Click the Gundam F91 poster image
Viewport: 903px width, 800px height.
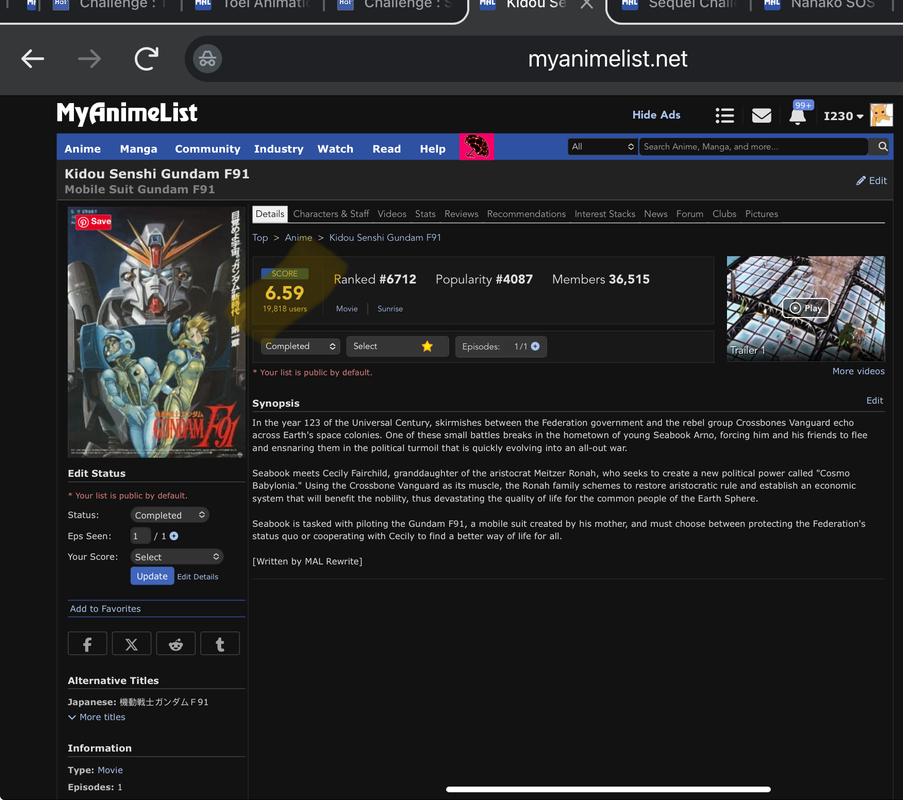point(156,332)
